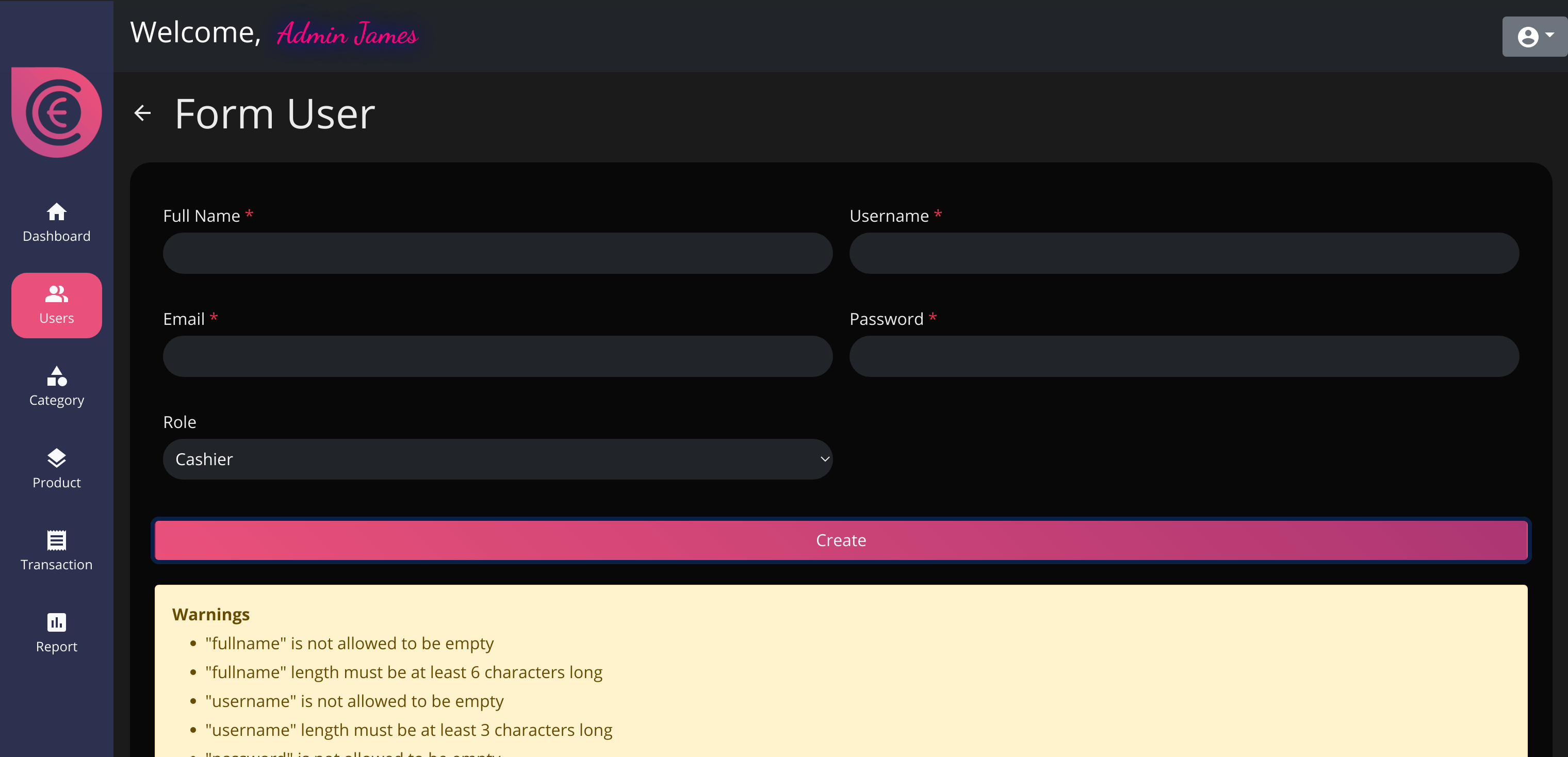Click the Transaction receipt icon

tap(57, 540)
